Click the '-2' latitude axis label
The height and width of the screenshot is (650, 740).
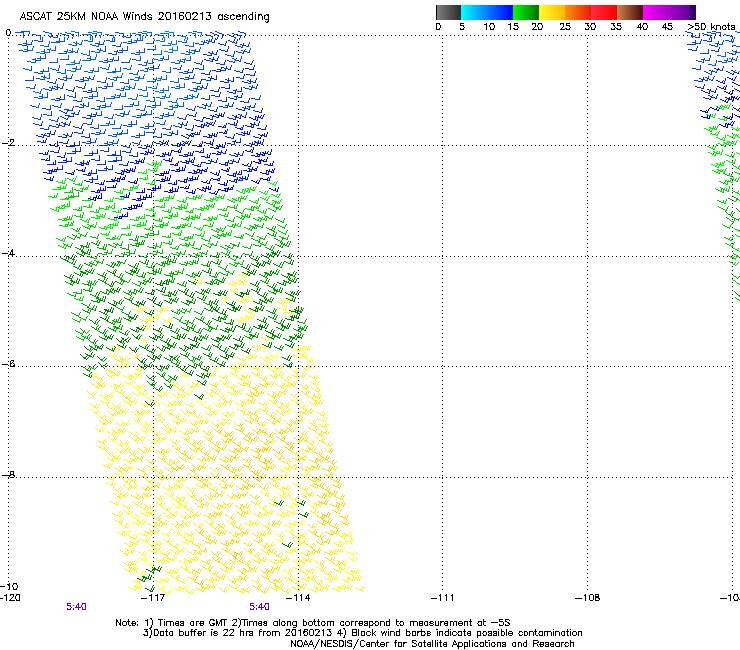pos(8,143)
